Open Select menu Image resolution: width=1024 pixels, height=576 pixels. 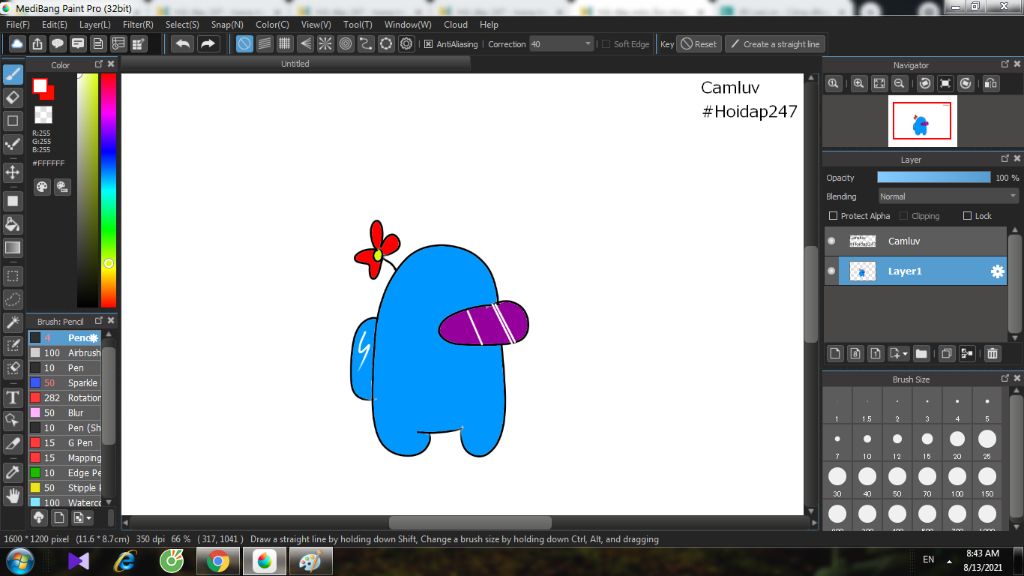(182, 24)
